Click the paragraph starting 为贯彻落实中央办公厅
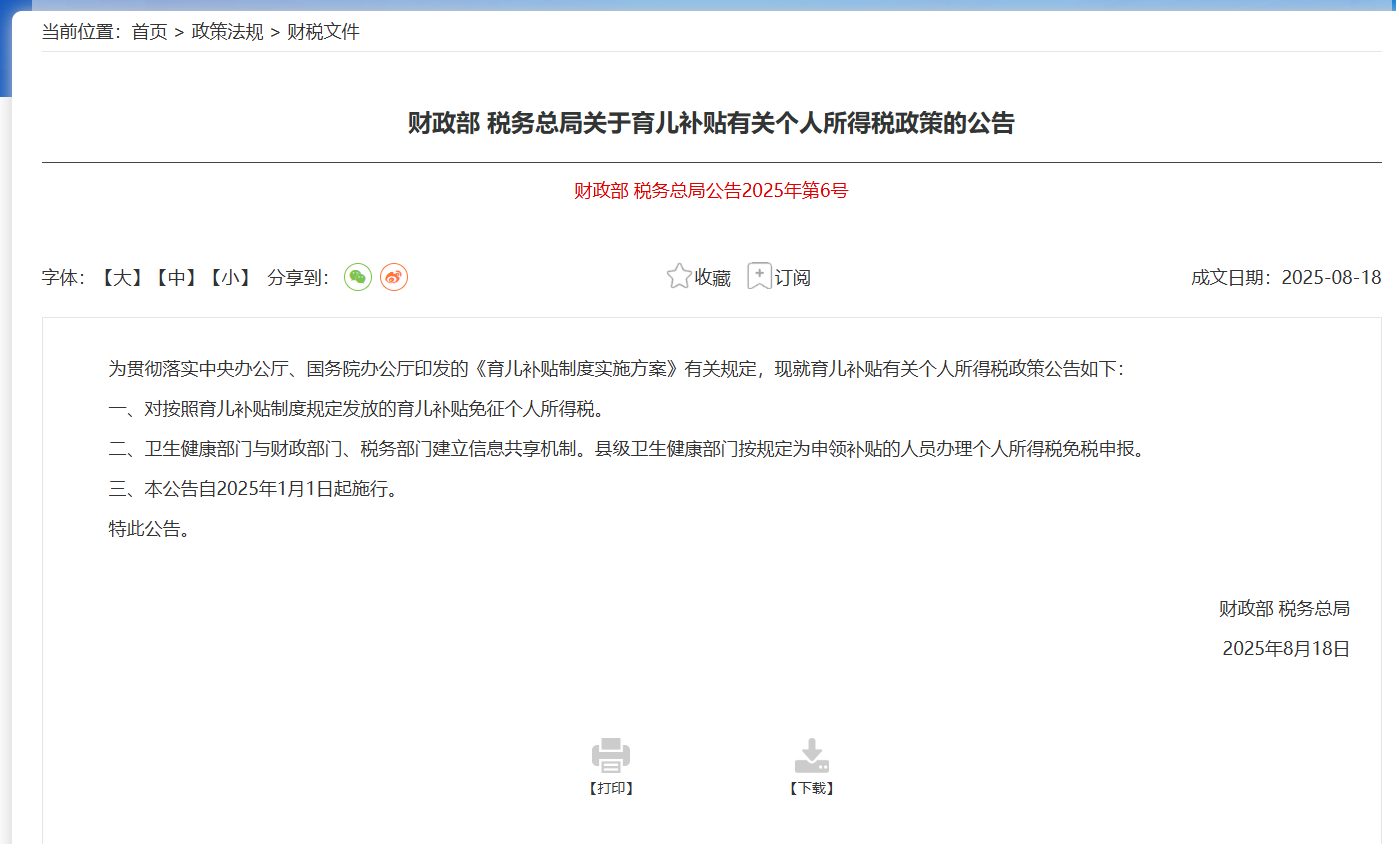The image size is (1396, 844). pos(617,369)
